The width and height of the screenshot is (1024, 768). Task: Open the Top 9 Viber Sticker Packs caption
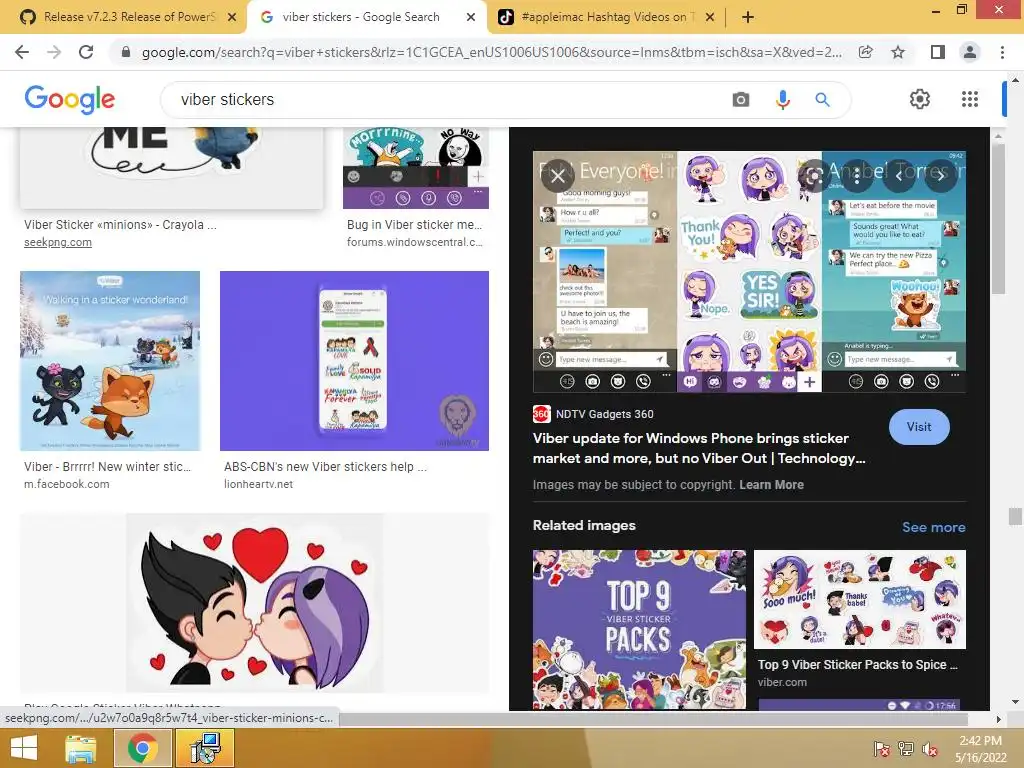coord(857,665)
